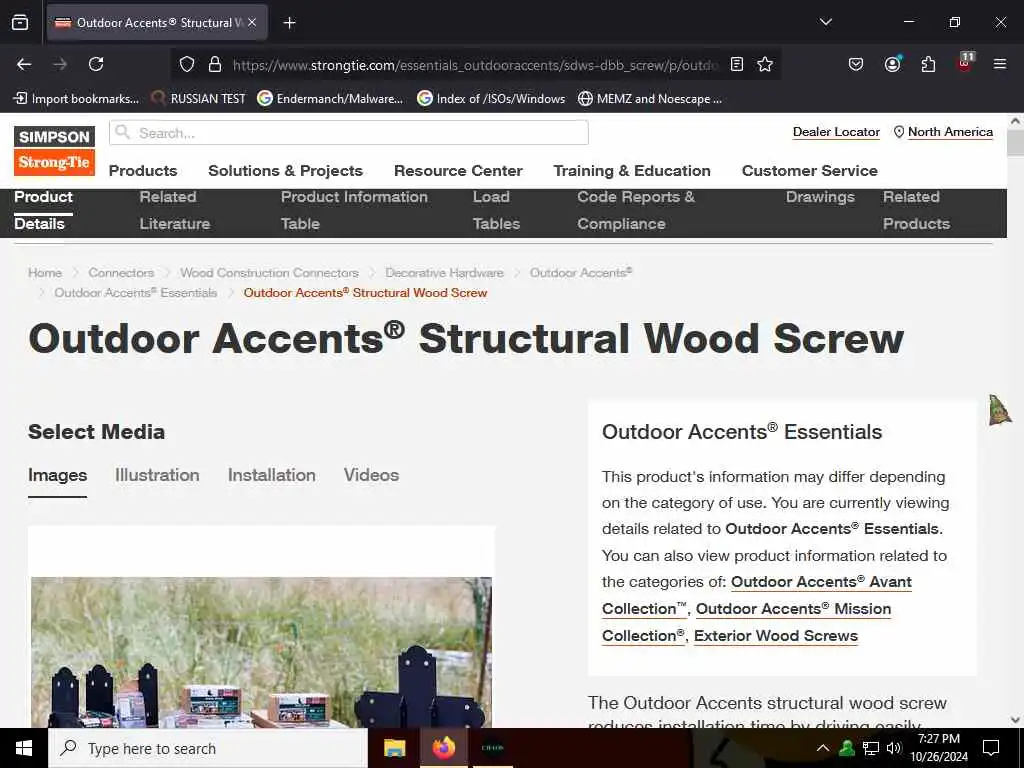Open the Solutions & Projects menu
The width and height of the screenshot is (1024, 768).
(285, 170)
